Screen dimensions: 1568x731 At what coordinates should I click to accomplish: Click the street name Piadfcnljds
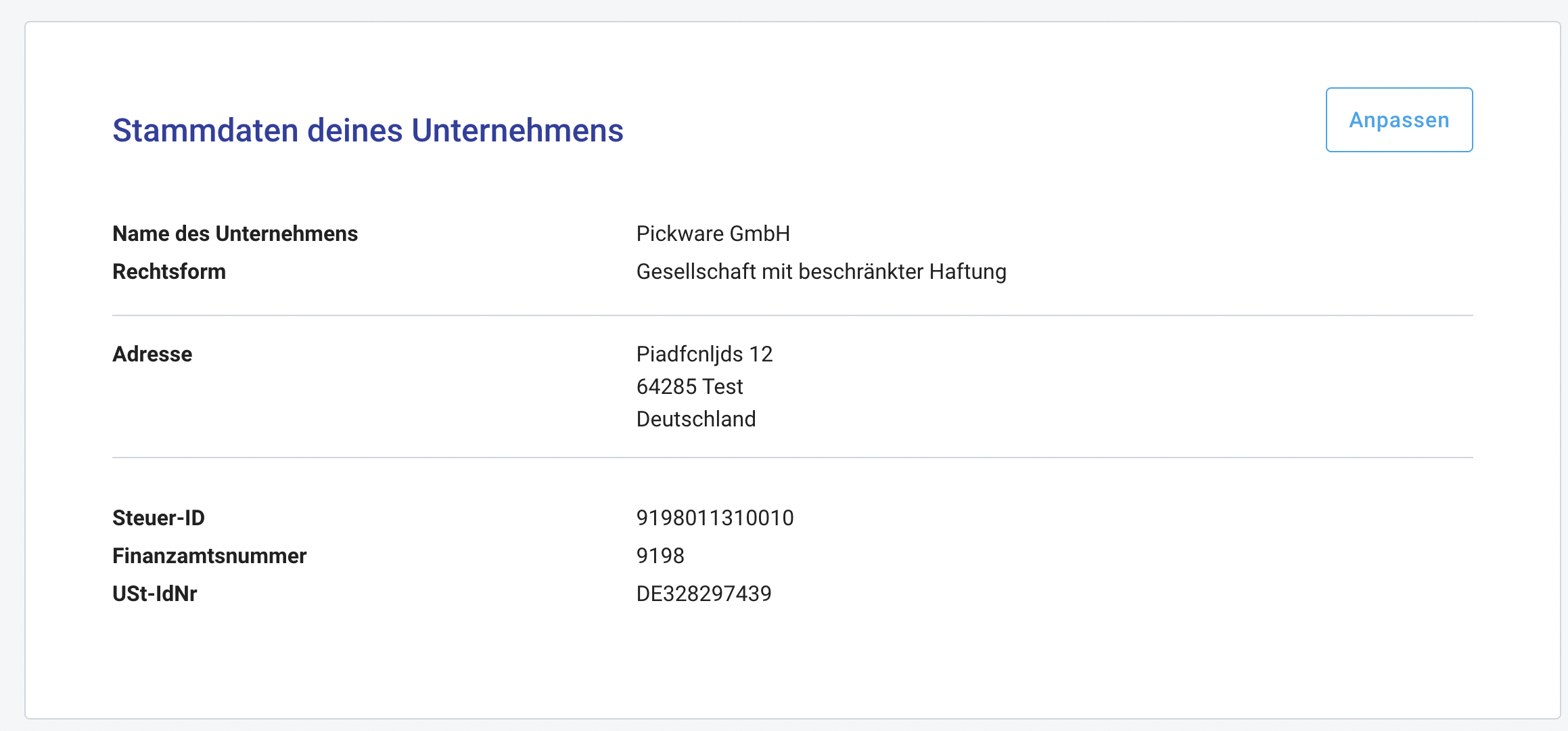pos(689,354)
